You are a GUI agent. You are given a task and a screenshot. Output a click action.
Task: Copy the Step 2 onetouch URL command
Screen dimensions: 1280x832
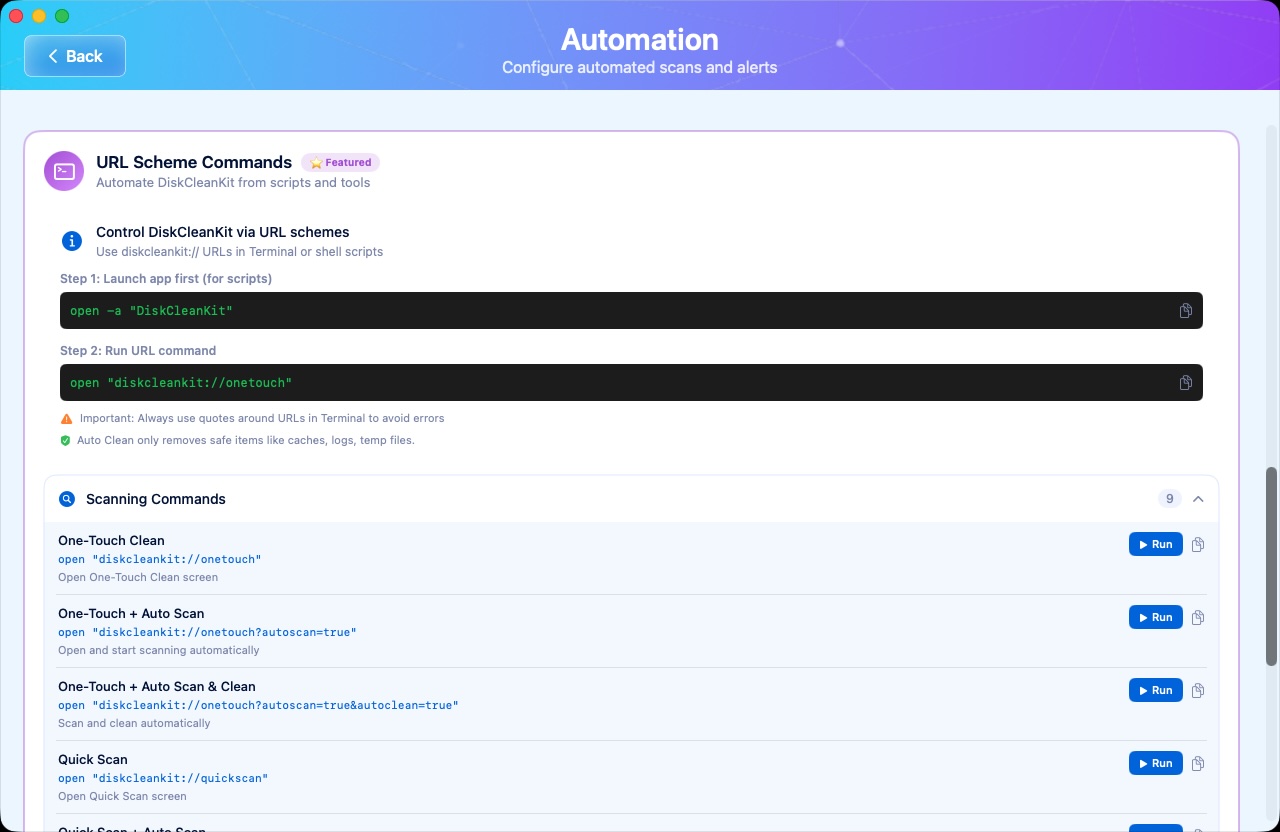coord(1185,383)
